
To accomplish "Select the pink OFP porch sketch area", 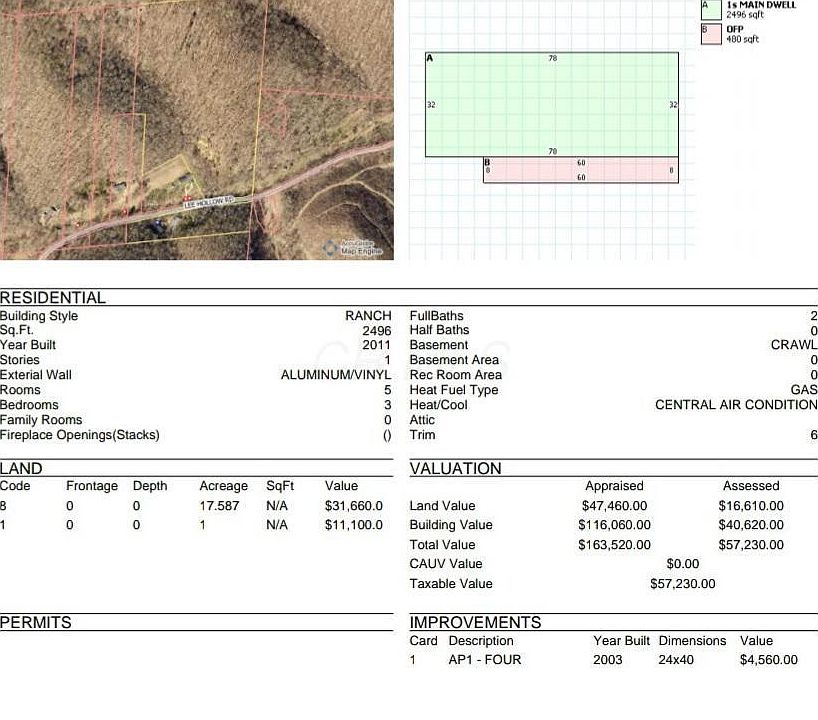I will [x=580, y=170].
